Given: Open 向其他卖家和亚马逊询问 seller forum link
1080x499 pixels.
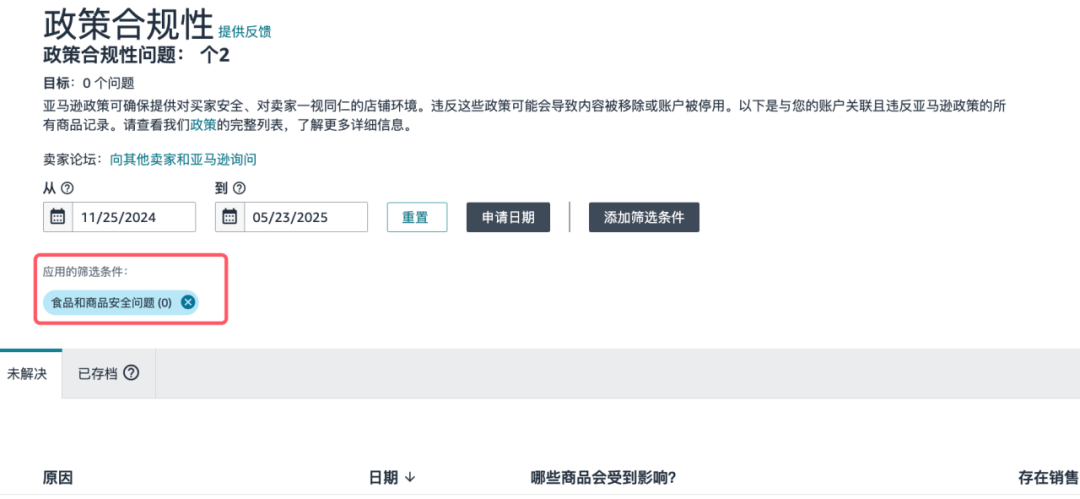Looking at the screenshot, I should pos(183,160).
